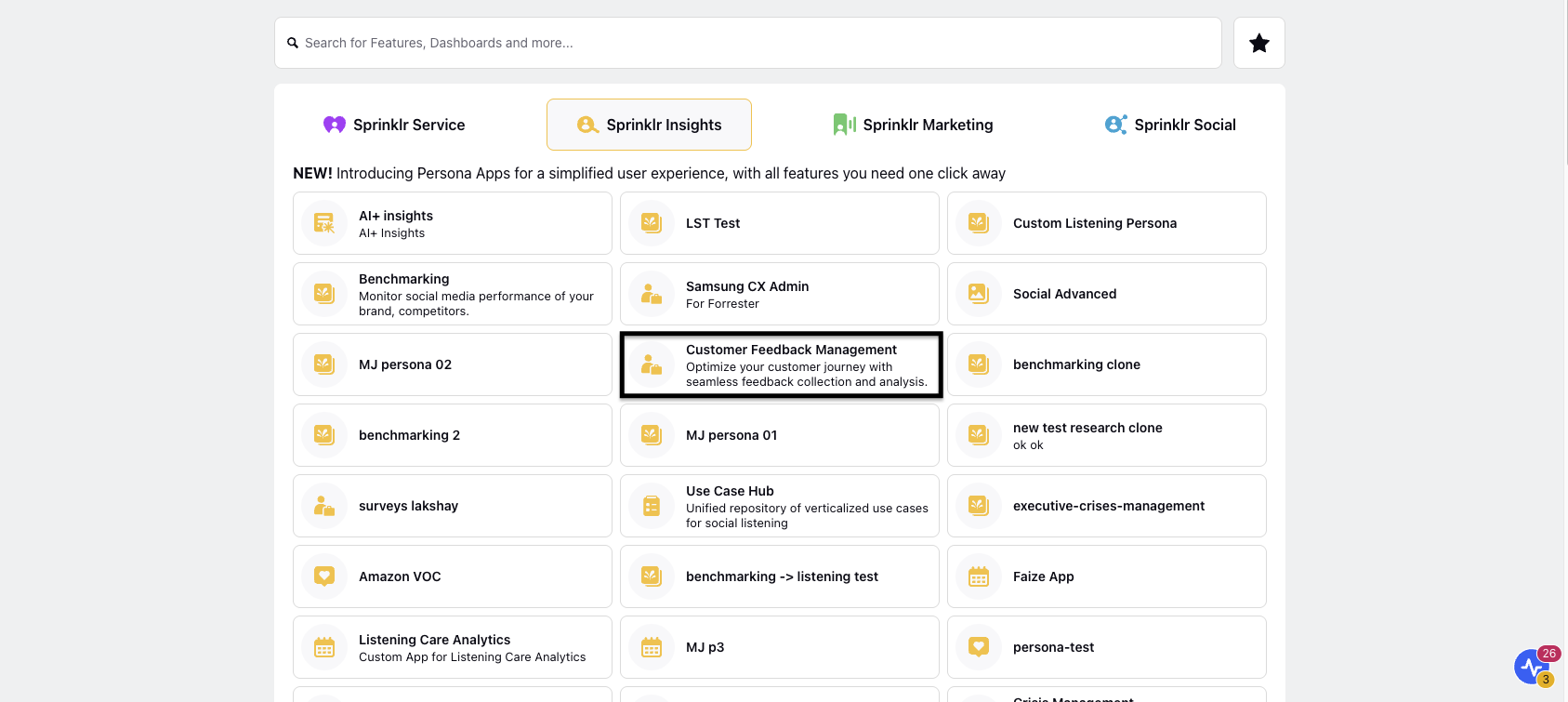Click the persona-test heart icon

tap(979, 647)
